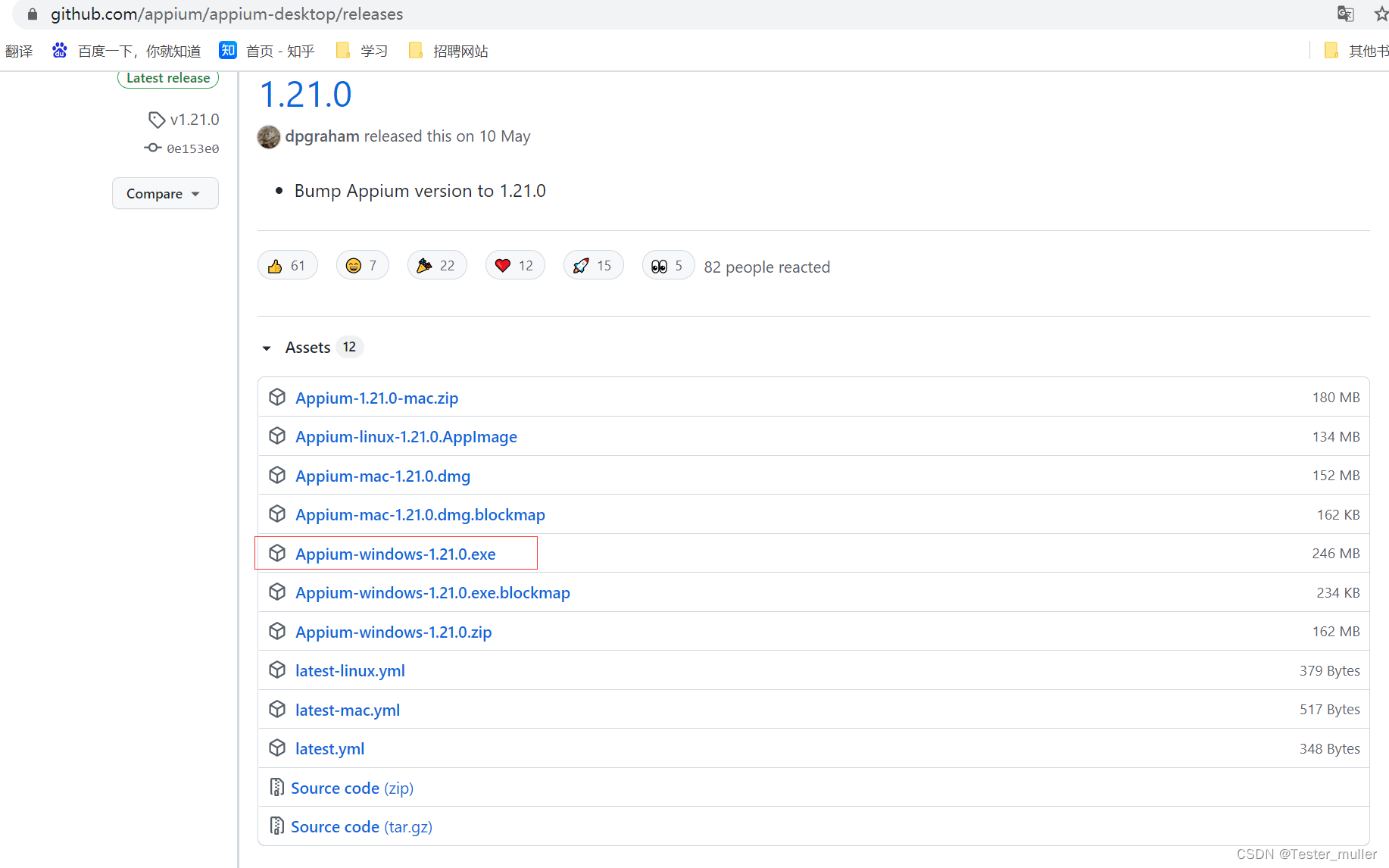The height and width of the screenshot is (868, 1389).
Task: Click the lock icon in address bar
Action: point(33,14)
